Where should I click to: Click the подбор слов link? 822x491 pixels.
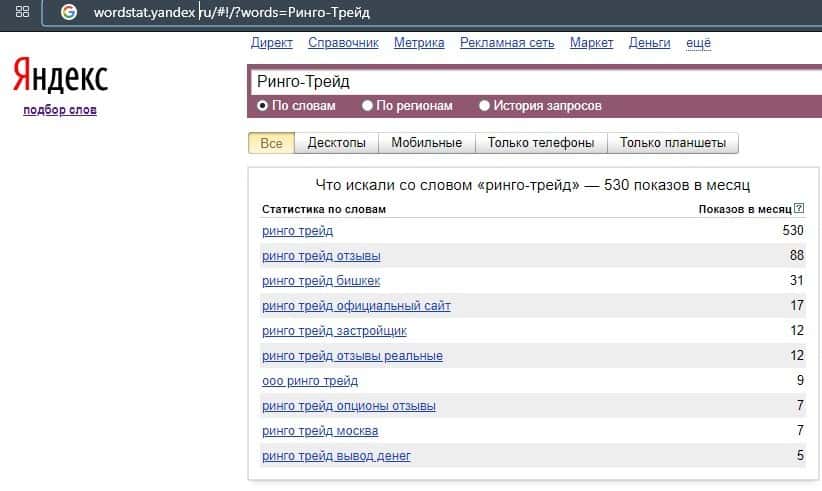point(60,109)
